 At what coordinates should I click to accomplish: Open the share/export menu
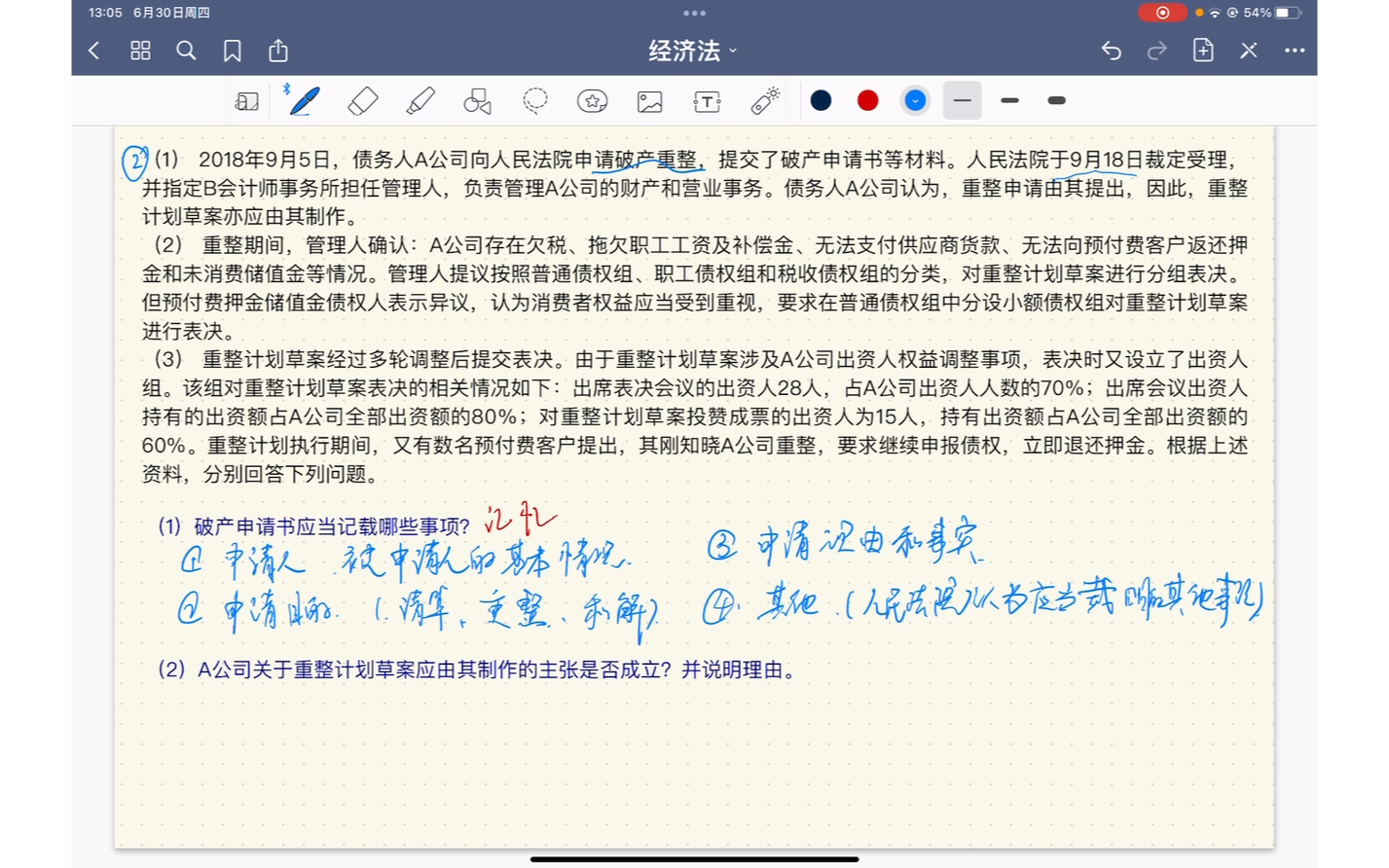coord(277,50)
